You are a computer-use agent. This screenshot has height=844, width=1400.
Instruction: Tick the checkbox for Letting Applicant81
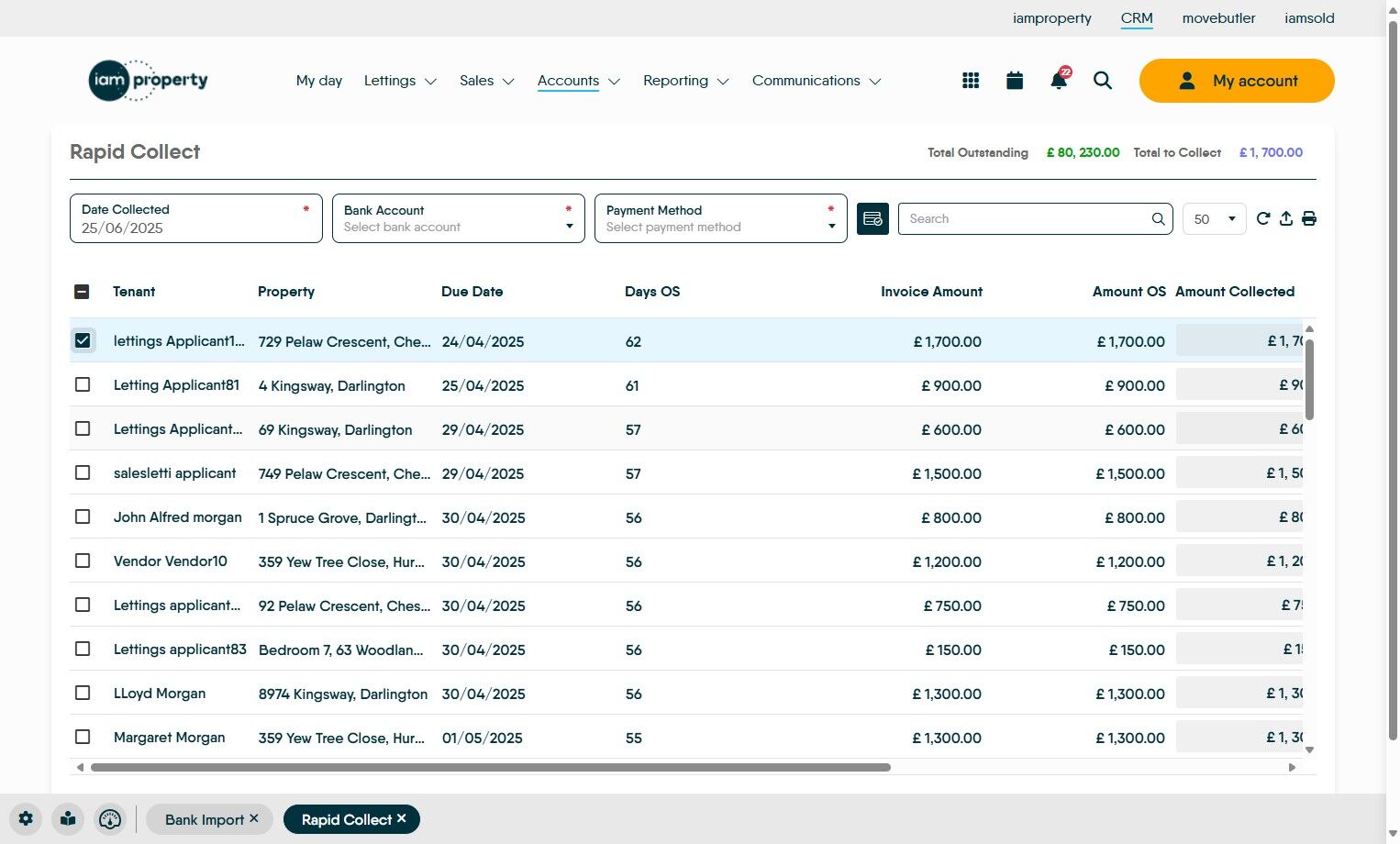(x=83, y=384)
